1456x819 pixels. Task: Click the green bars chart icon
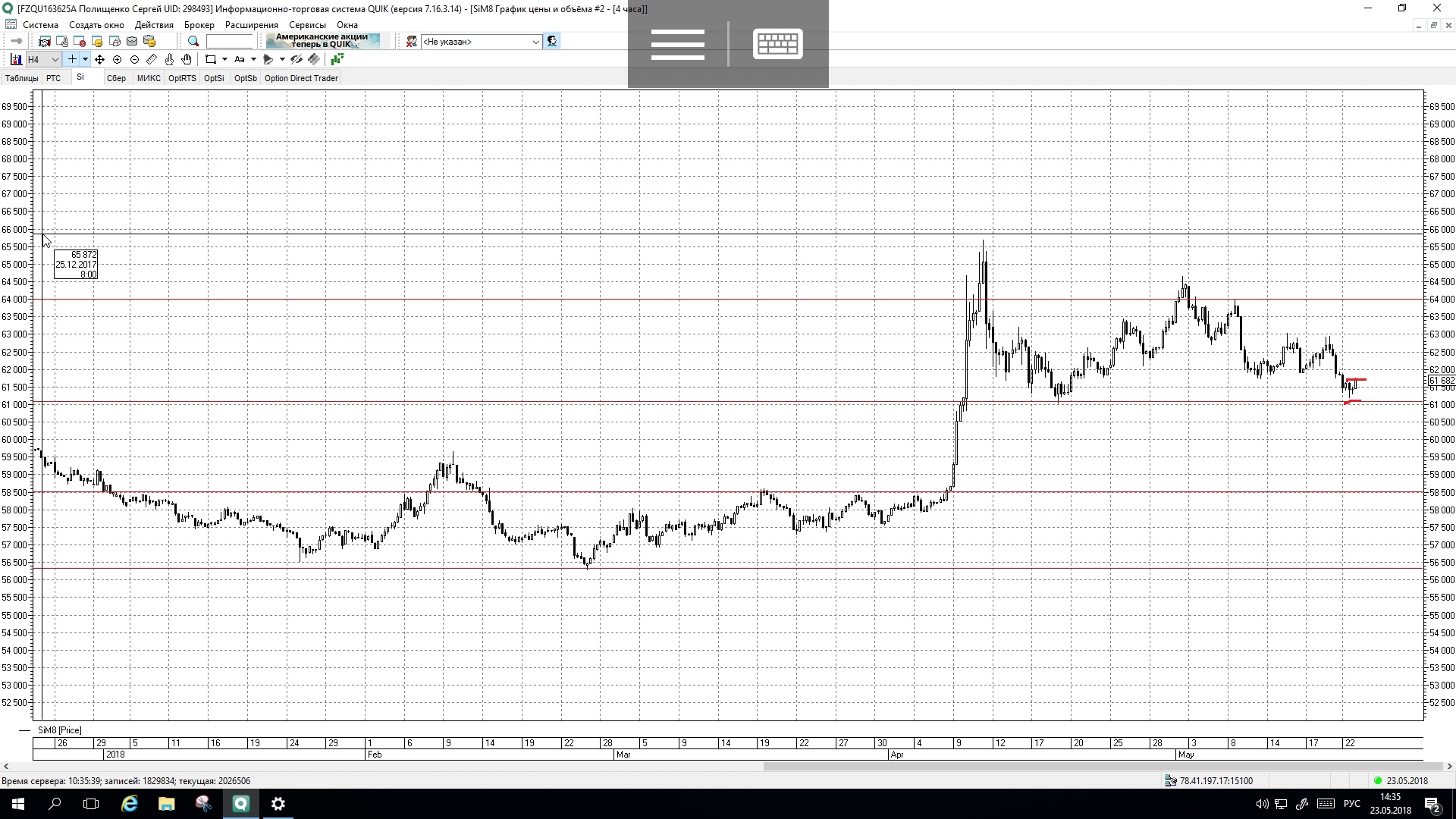click(337, 59)
